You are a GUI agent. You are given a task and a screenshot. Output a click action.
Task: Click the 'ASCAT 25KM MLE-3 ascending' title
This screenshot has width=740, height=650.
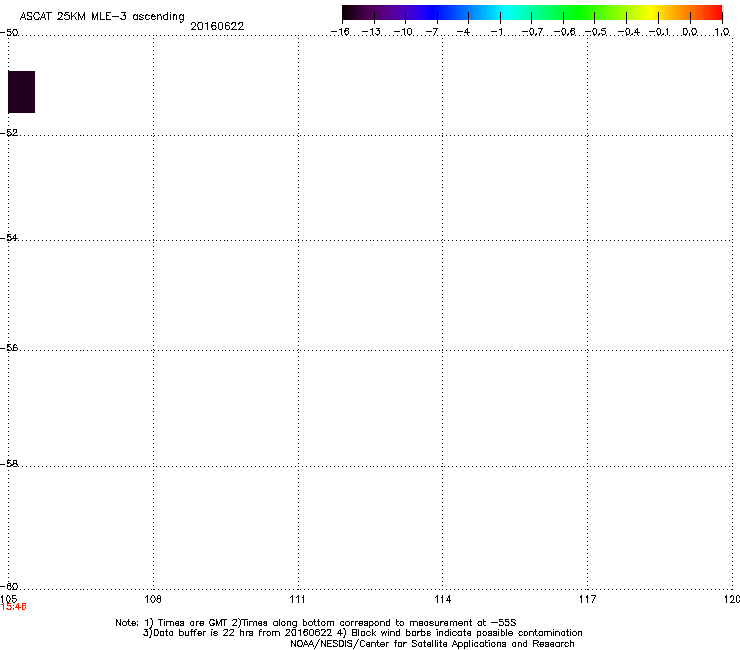click(102, 17)
